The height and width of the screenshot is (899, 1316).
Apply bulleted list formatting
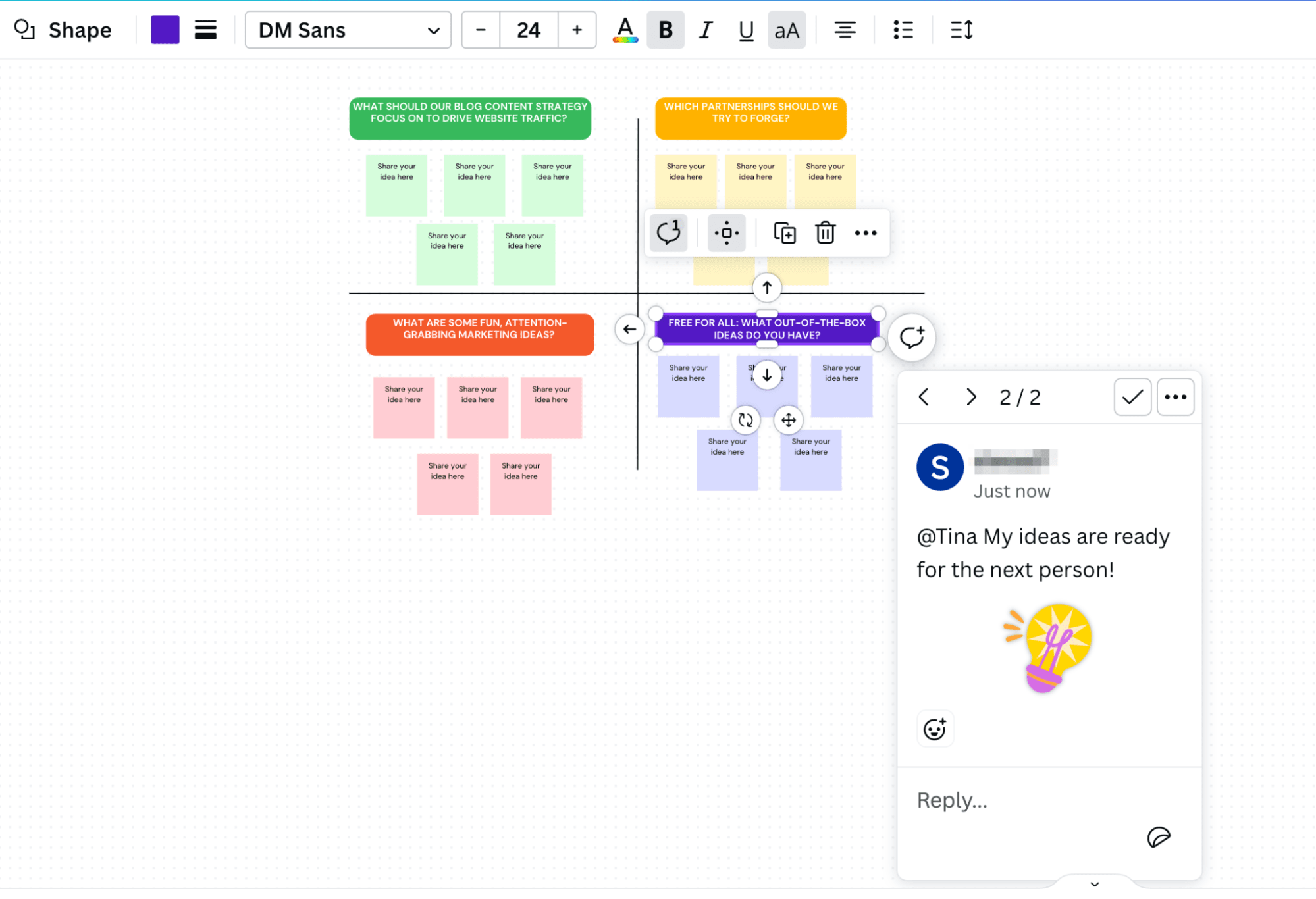903,30
